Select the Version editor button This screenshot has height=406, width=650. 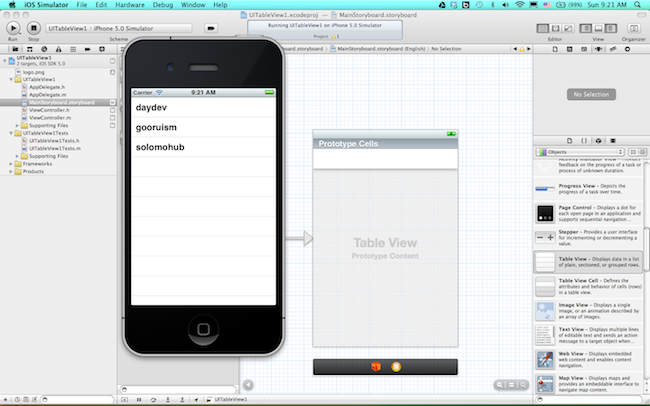click(x=568, y=28)
